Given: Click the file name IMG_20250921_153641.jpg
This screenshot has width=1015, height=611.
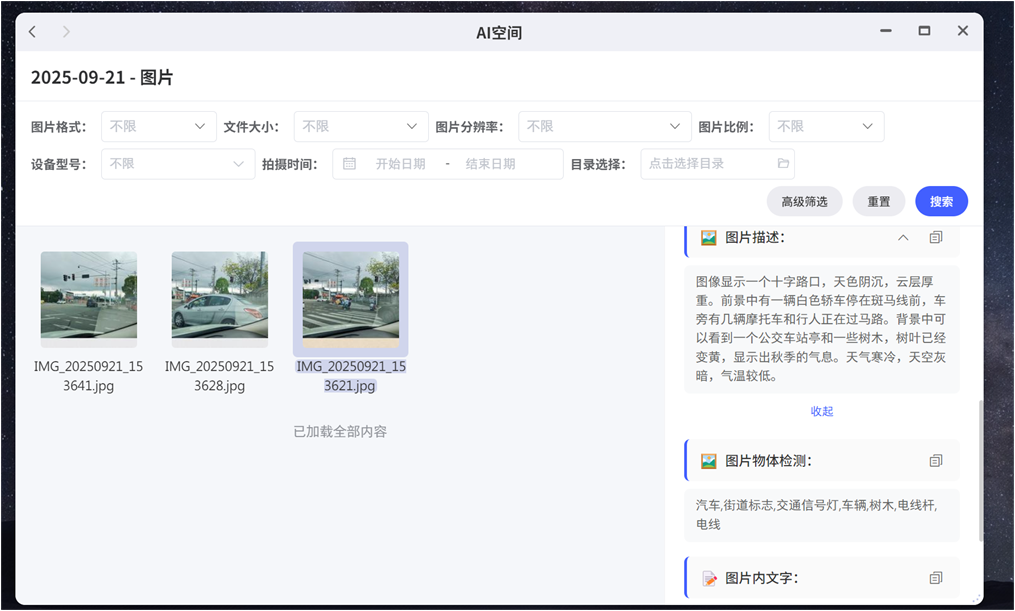Looking at the screenshot, I should [89, 376].
